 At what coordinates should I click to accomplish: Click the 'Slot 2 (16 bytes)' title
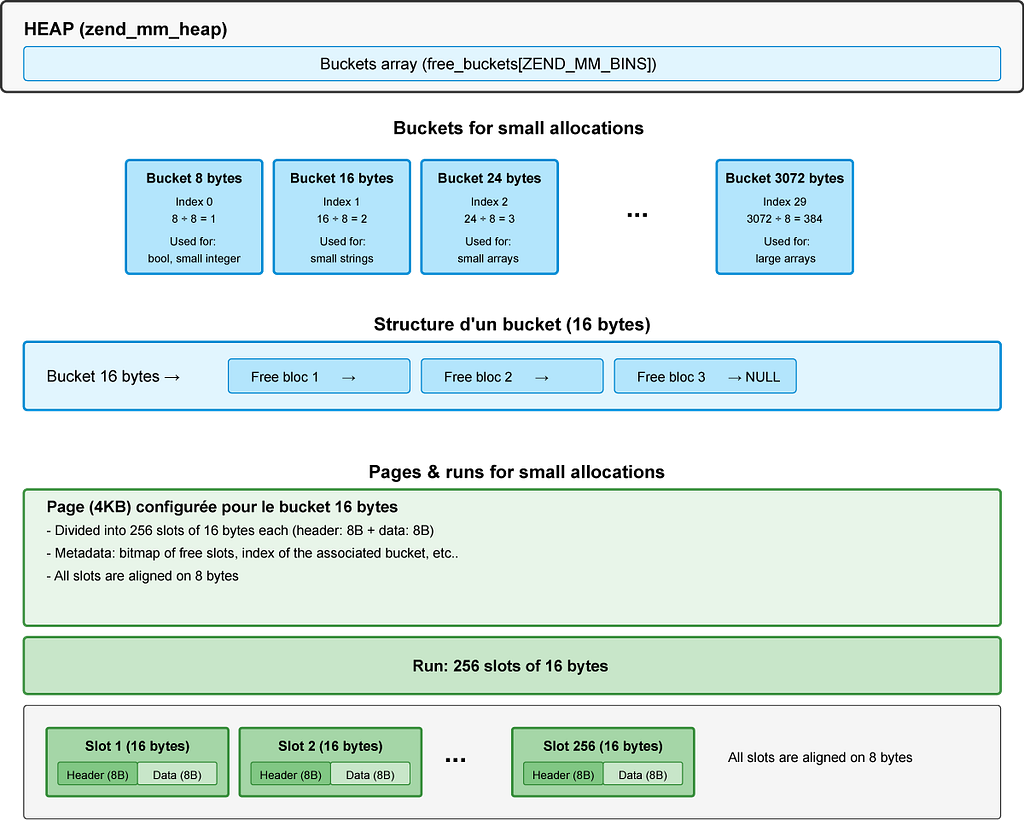(330, 746)
